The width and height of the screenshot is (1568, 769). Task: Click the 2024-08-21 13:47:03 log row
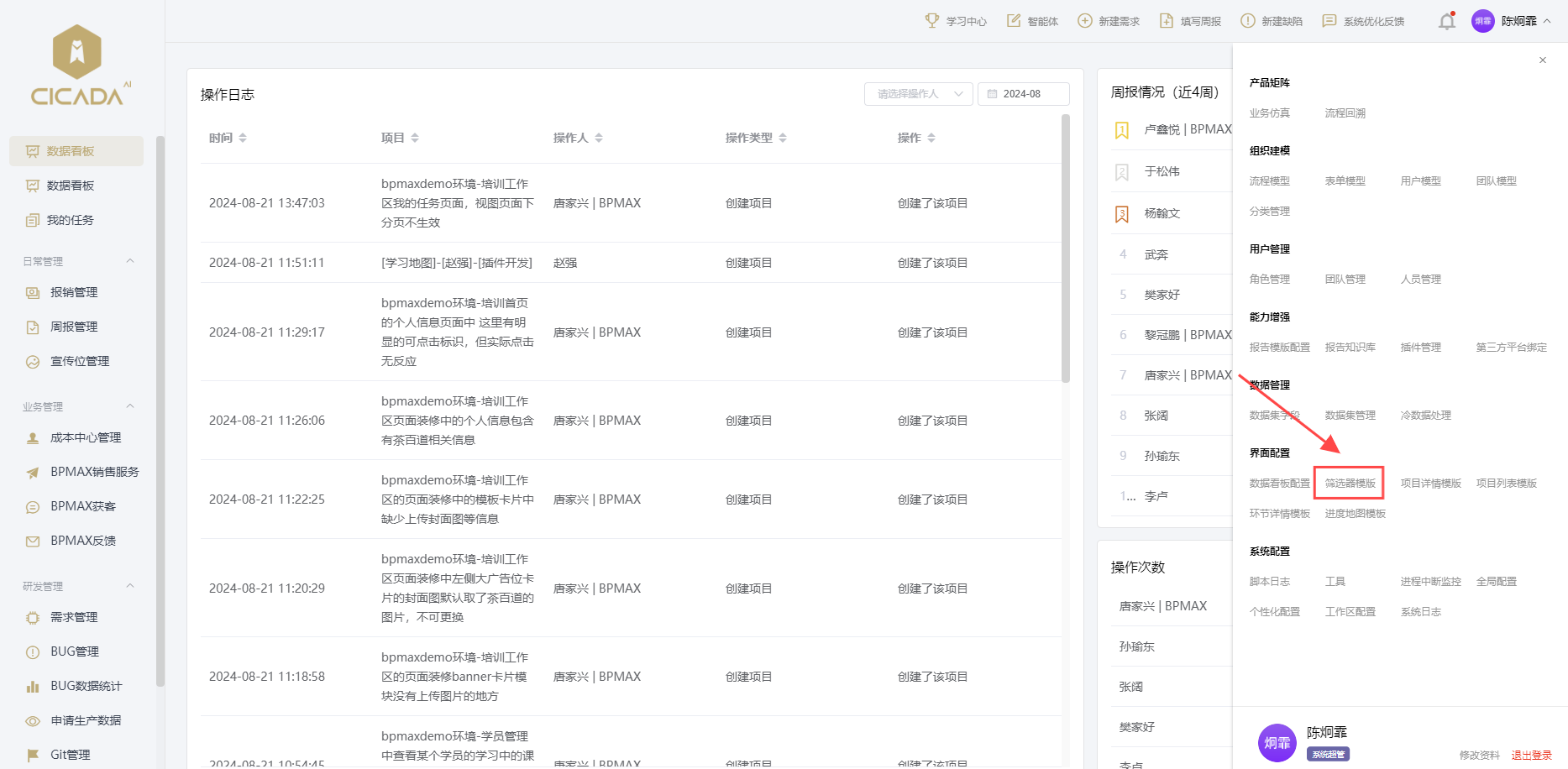point(631,203)
